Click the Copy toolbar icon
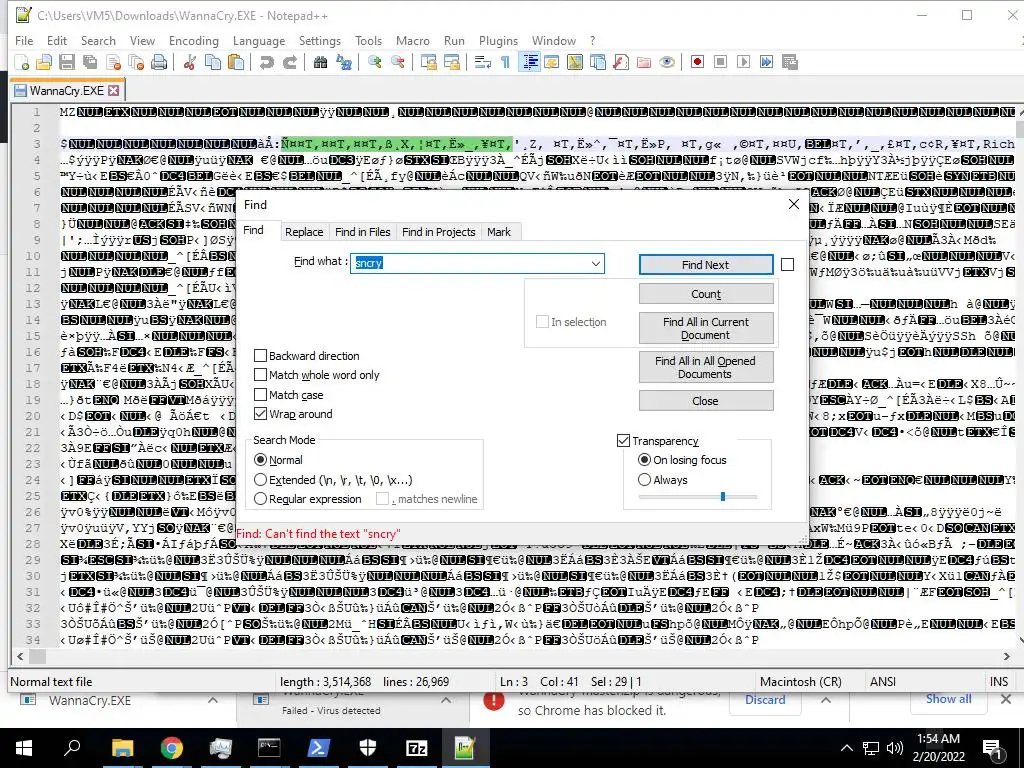This screenshot has height=768, width=1024. 213,62
